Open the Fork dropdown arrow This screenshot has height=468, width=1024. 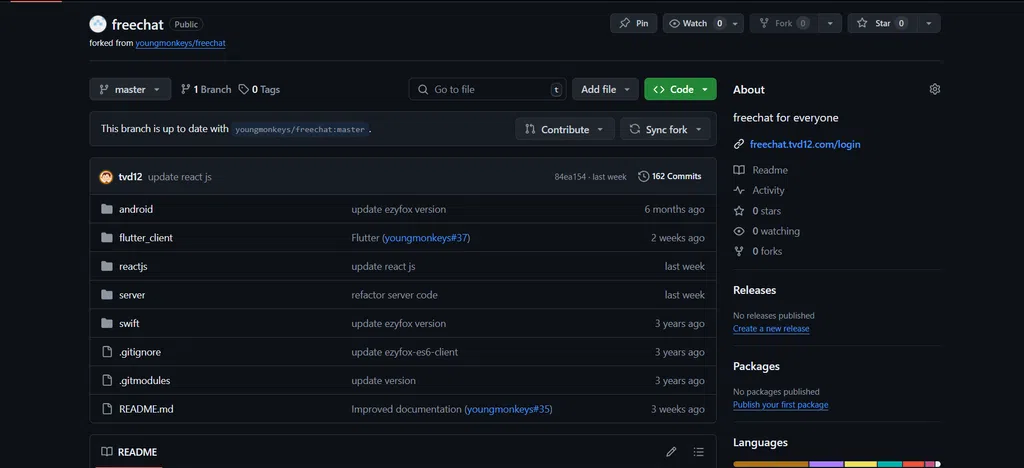pyautogui.click(x=829, y=23)
